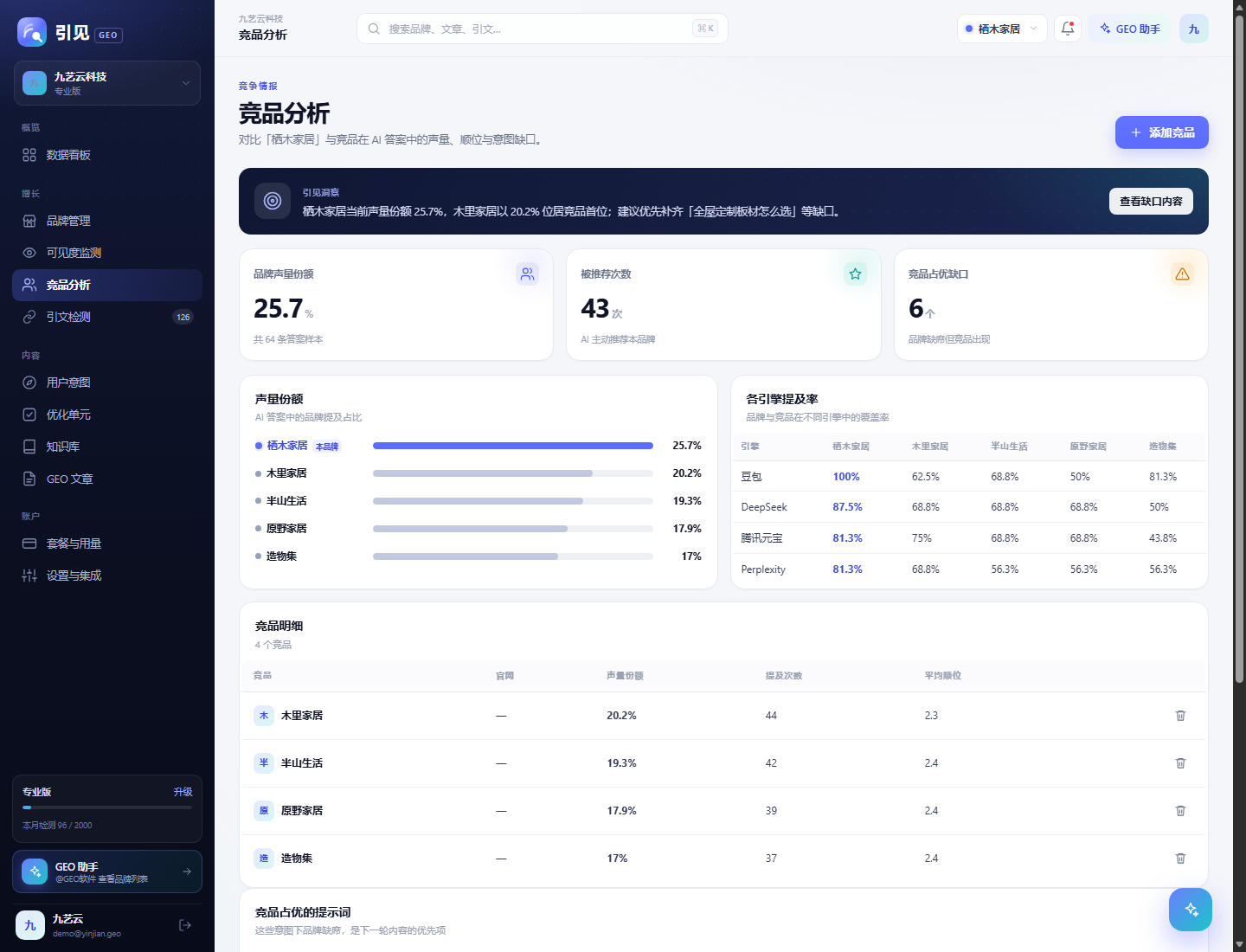Click the target icon in 引见洞察 banner
The image size is (1246, 952).
(273, 201)
